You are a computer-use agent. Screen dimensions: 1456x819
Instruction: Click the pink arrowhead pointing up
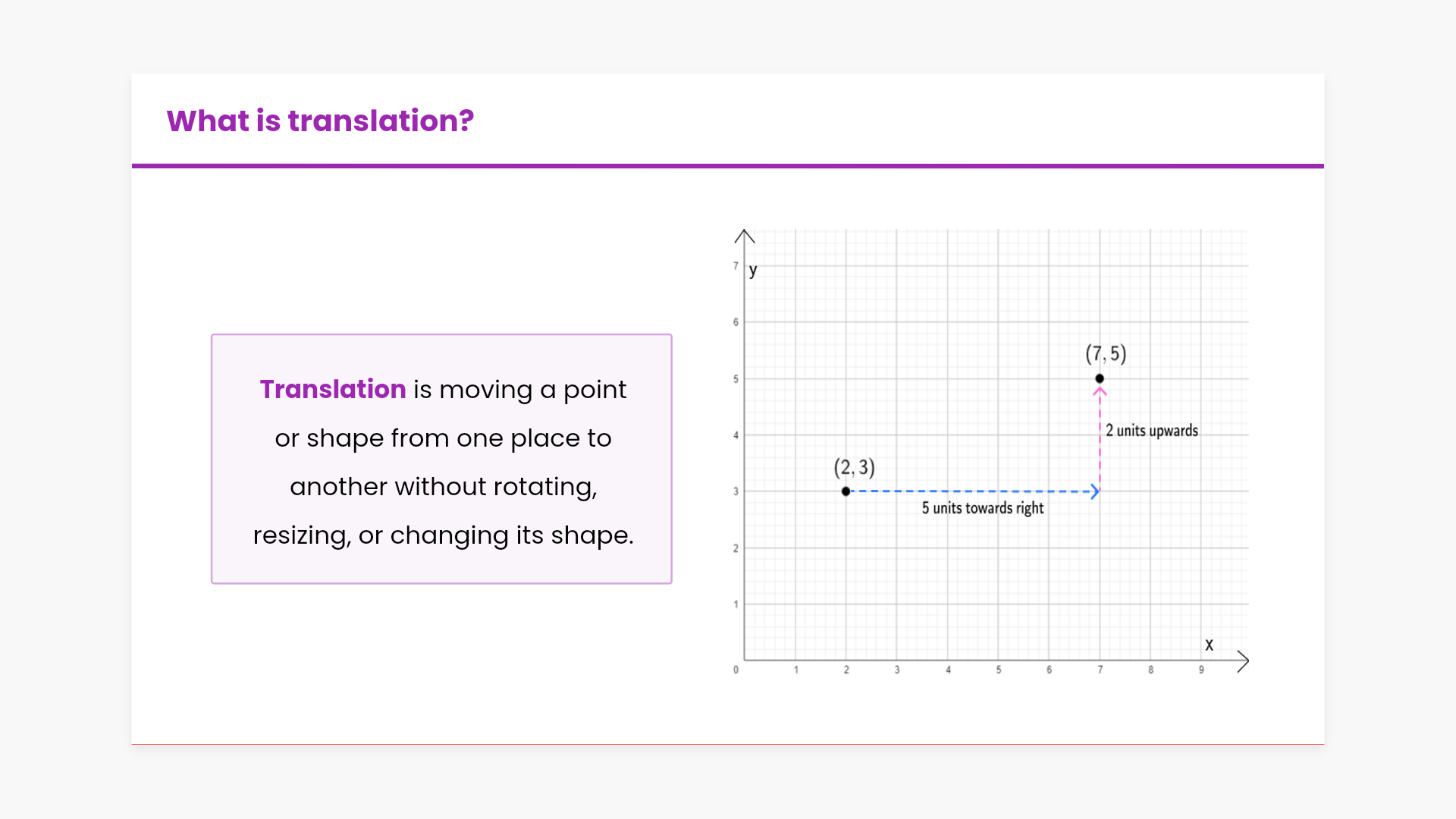[1100, 392]
